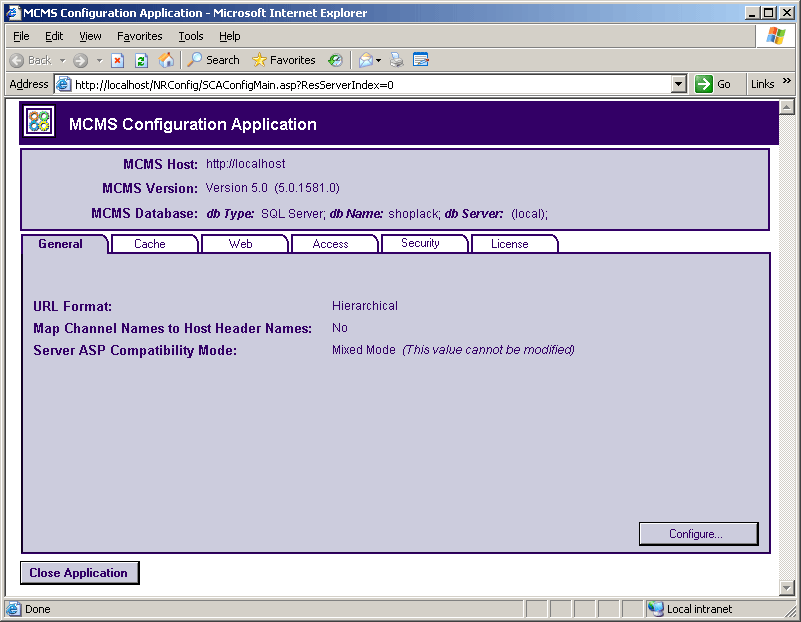Click the 'Map Channel Names to Host Header Names:' label
Image resolution: width=801 pixels, height=622 pixels.
[173, 328]
